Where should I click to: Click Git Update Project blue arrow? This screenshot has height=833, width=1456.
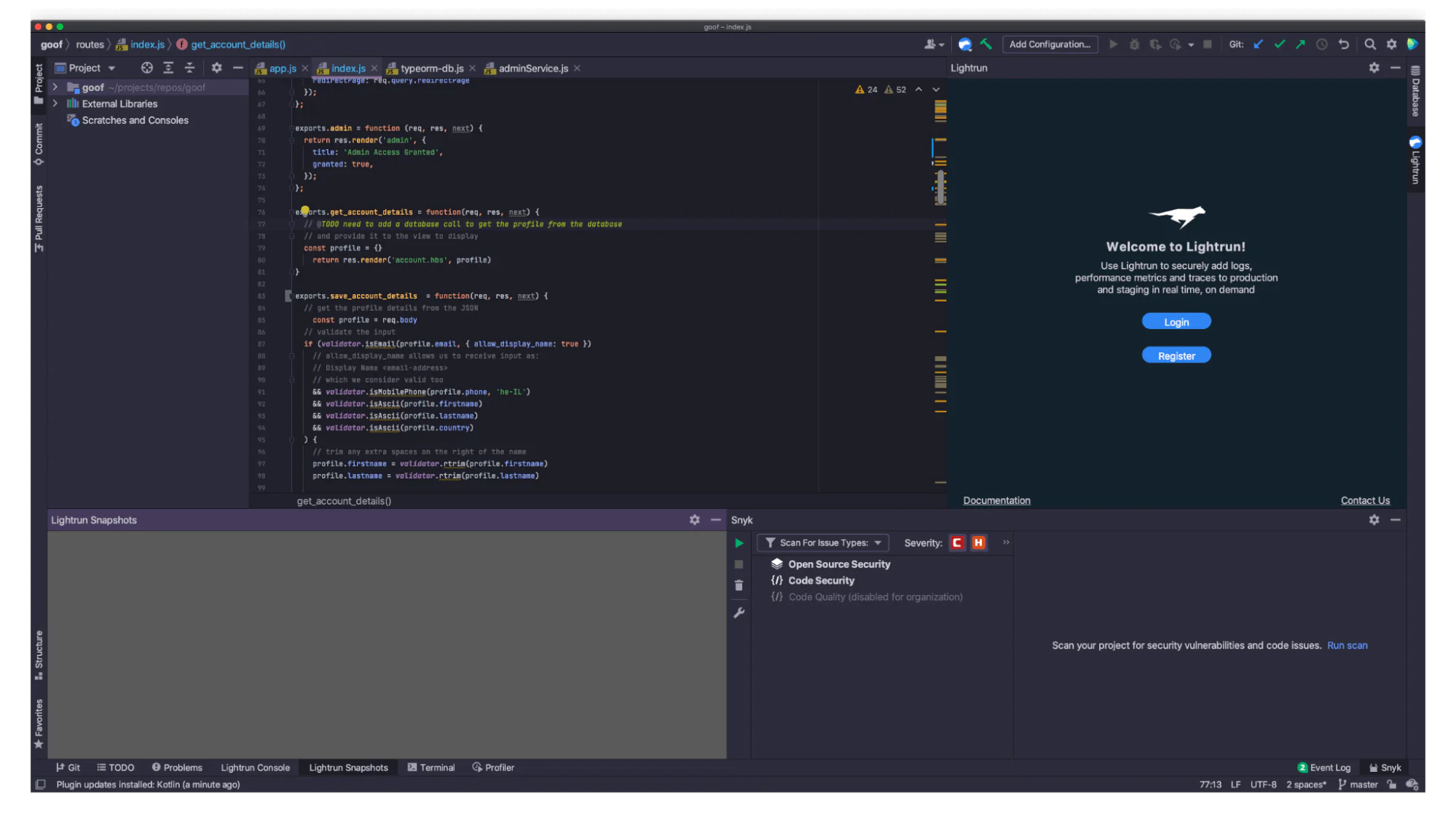(x=1258, y=44)
